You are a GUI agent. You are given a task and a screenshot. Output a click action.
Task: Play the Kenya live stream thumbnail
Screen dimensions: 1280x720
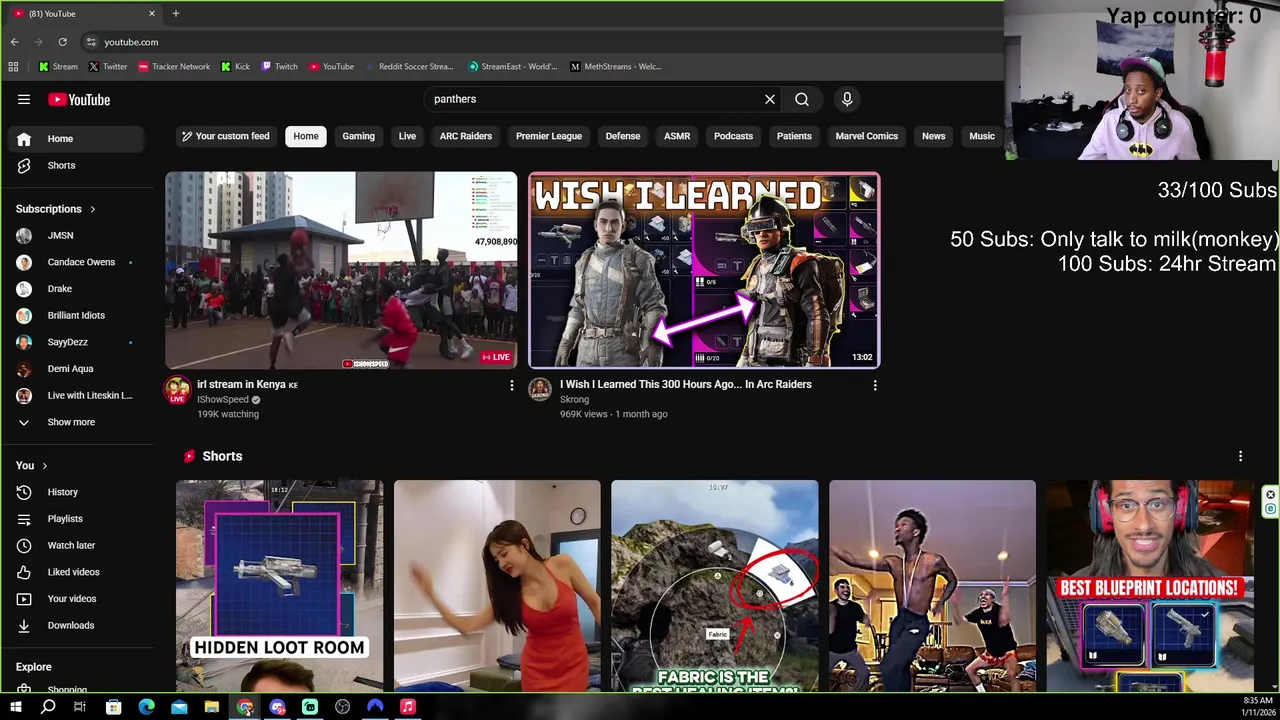click(341, 270)
